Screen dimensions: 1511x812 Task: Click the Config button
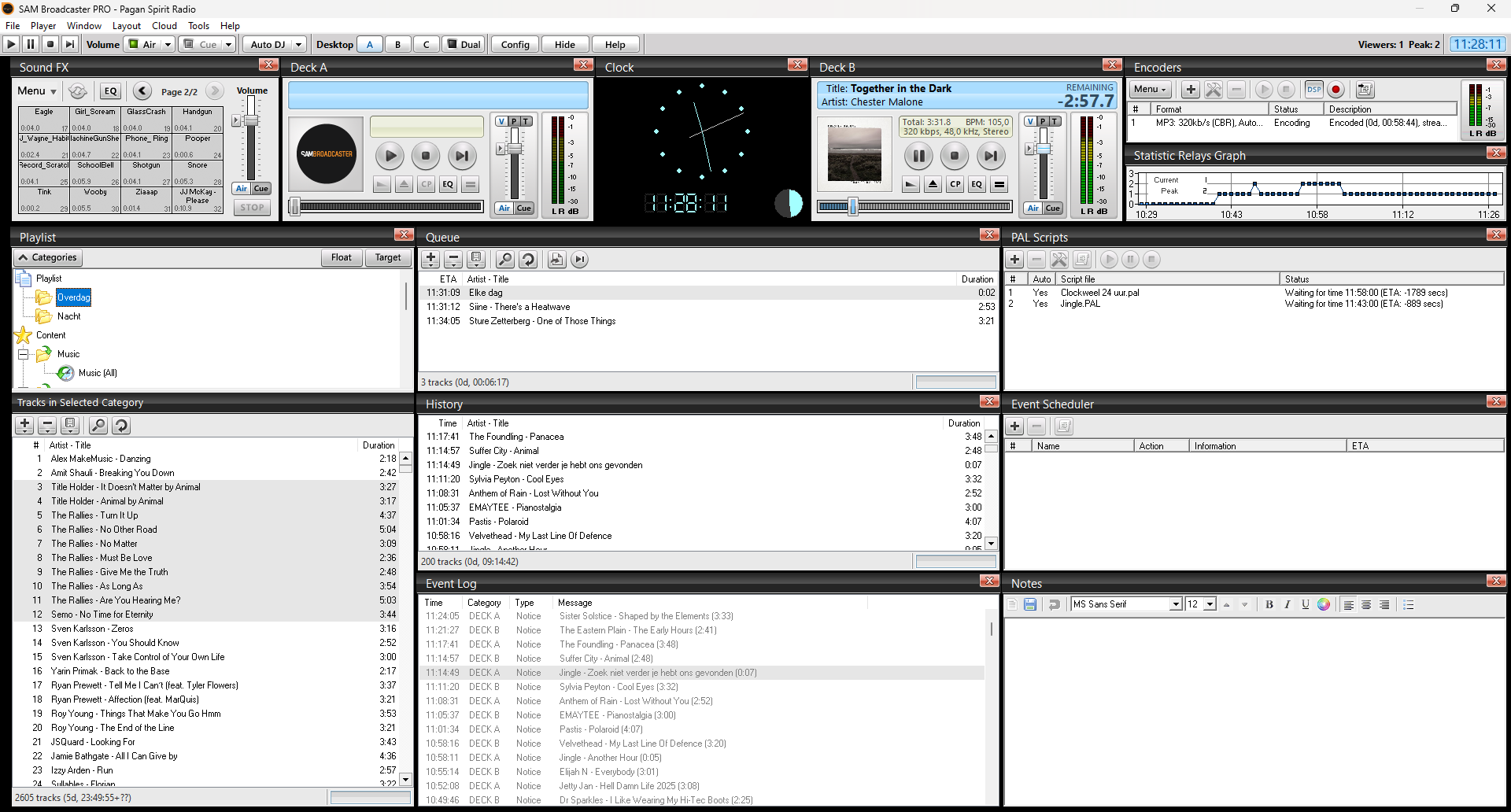click(x=515, y=45)
